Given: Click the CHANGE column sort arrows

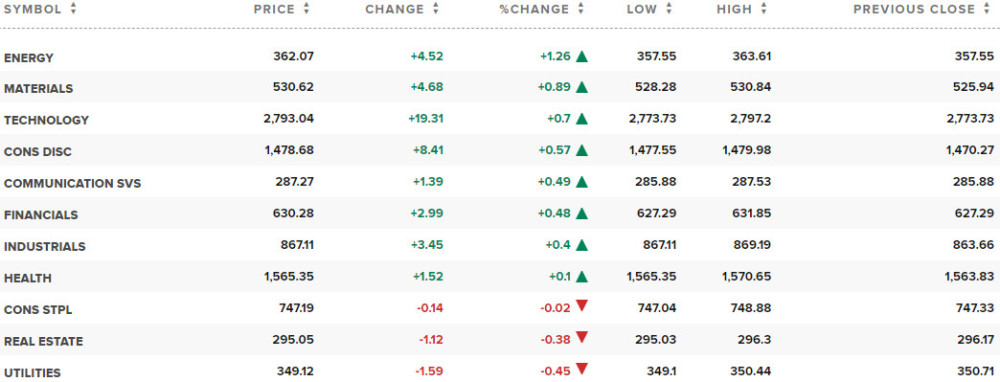Looking at the screenshot, I should coord(436,9).
